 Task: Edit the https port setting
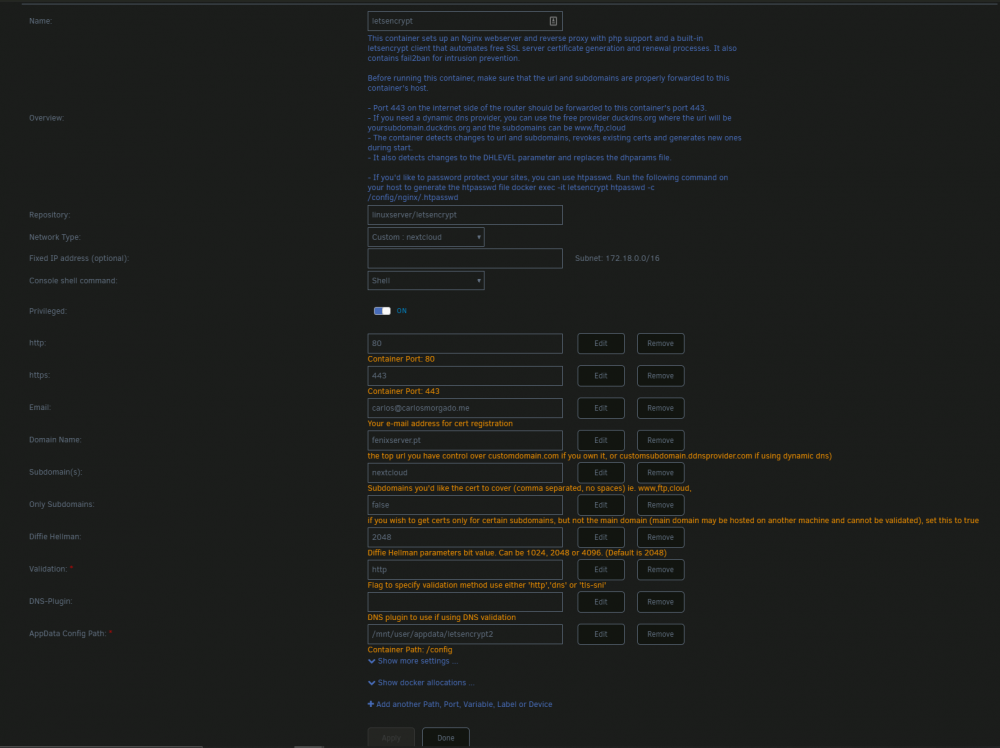pyautogui.click(x=601, y=376)
